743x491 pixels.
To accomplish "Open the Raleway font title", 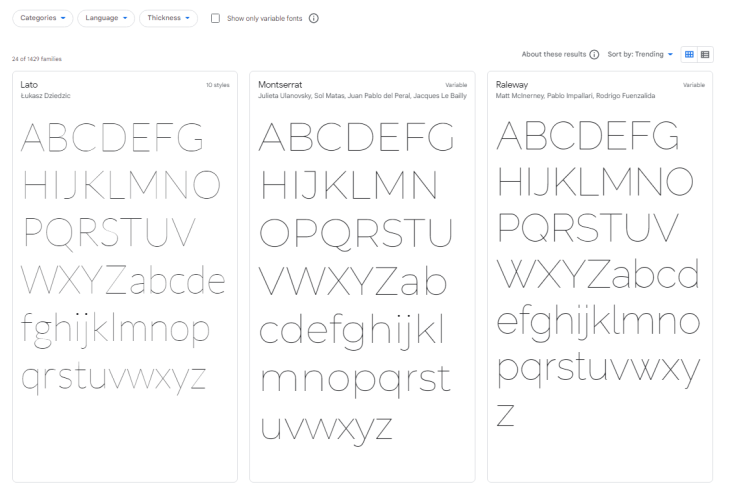I will point(512,85).
